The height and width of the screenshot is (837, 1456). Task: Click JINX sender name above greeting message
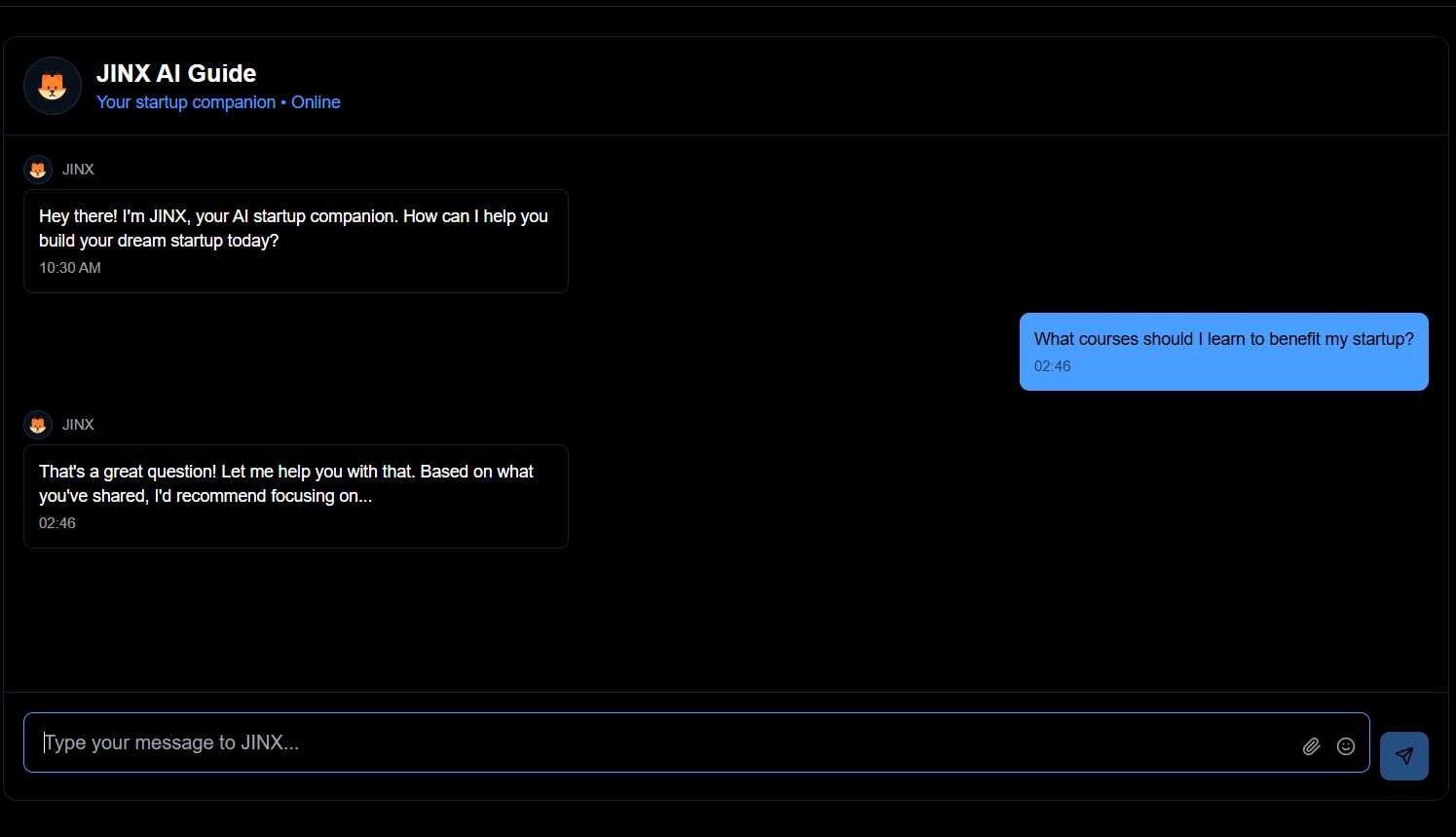(x=78, y=170)
